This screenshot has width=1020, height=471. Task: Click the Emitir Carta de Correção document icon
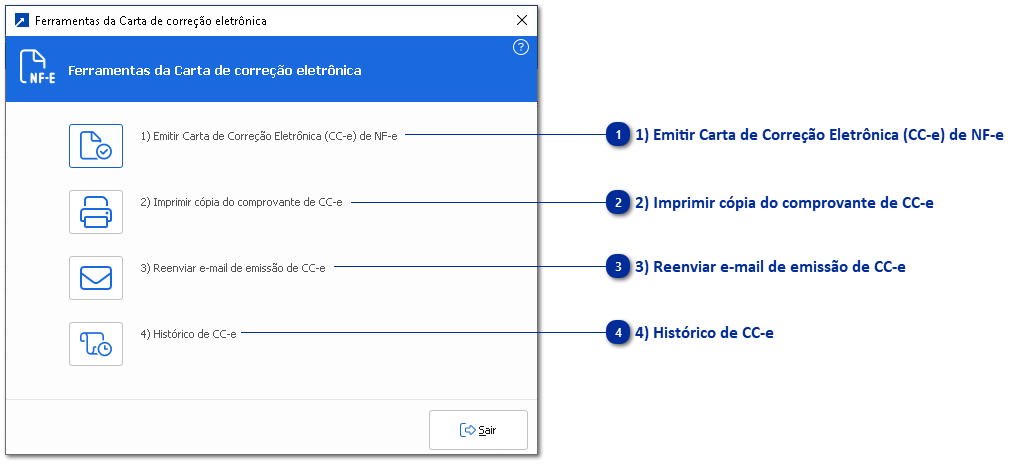[x=96, y=145]
